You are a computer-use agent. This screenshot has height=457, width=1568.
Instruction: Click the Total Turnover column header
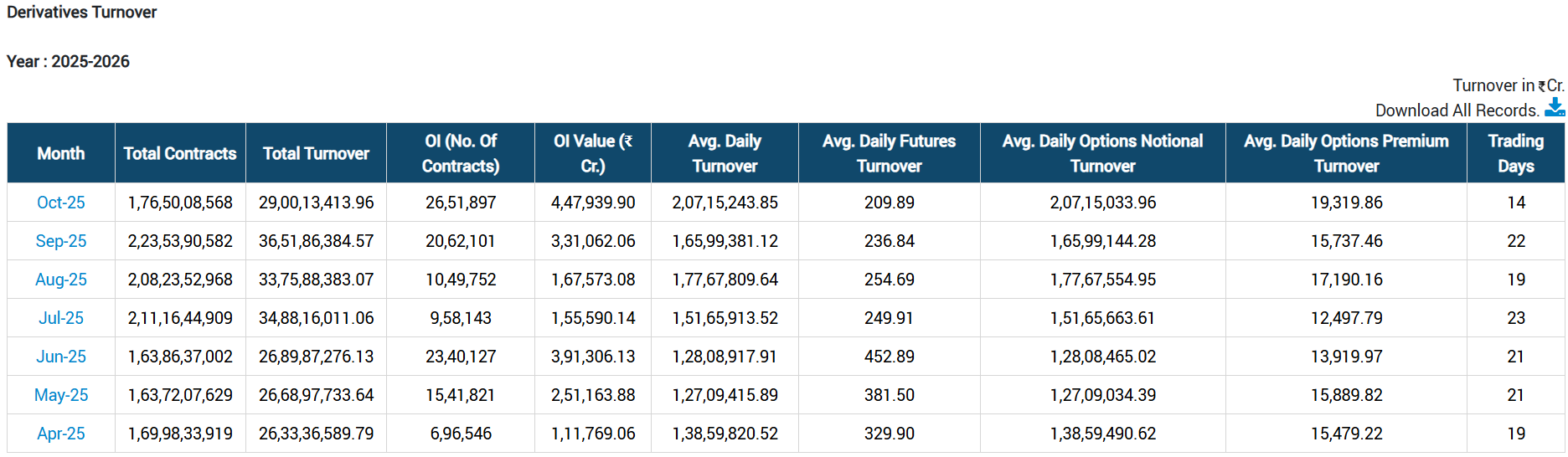click(x=316, y=153)
